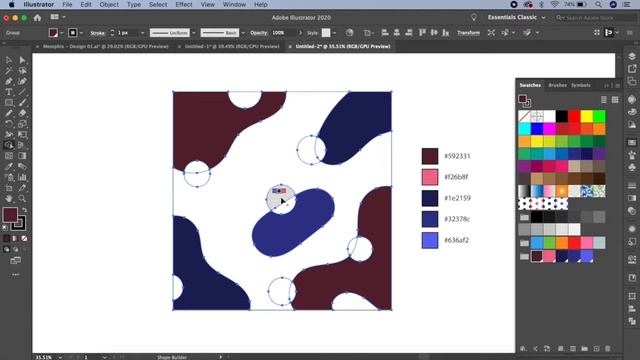Enable Draw Behind mode
640x360 pixels.
point(16,249)
